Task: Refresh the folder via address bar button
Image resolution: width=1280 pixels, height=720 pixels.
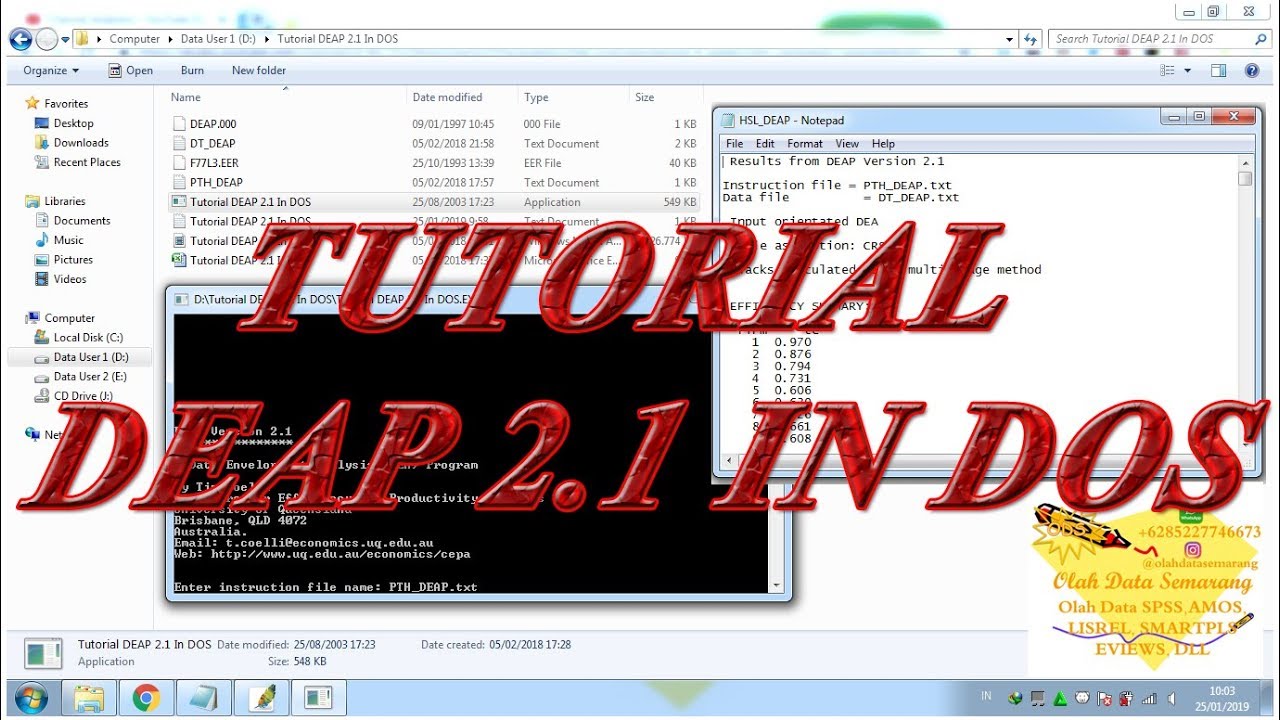Action: [x=1031, y=39]
